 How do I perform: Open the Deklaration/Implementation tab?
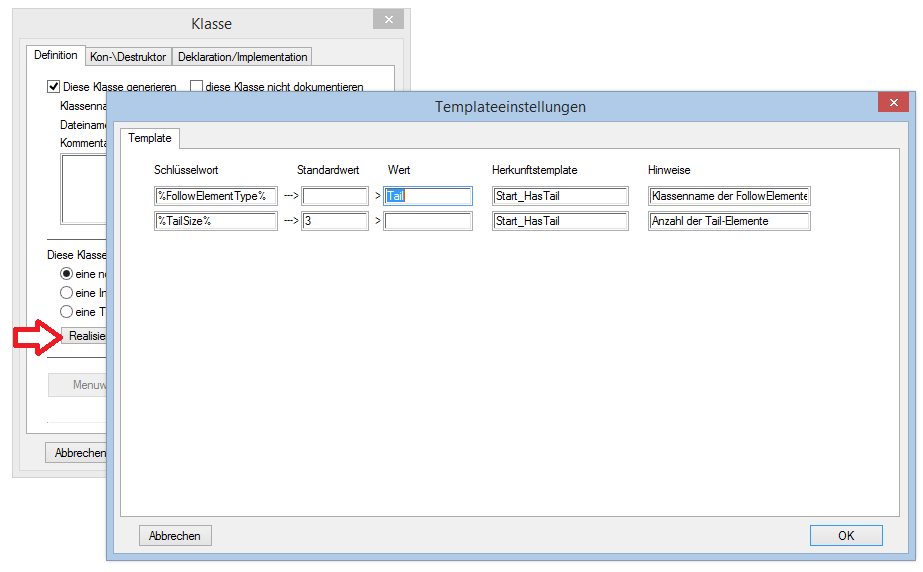(x=243, y=57)
